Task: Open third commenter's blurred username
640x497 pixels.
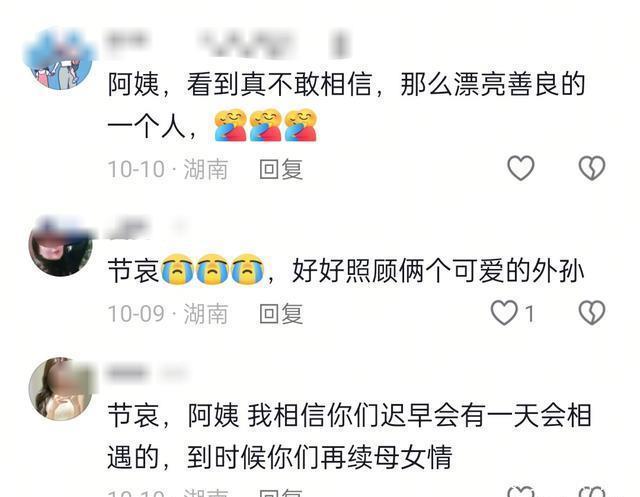Action: (x=147, y=373)
